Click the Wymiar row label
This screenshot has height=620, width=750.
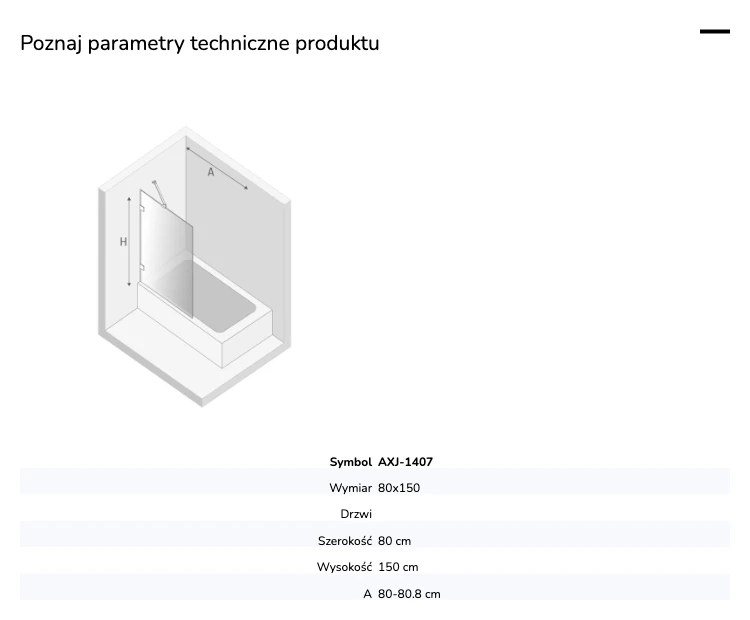[x=351, y=488]
